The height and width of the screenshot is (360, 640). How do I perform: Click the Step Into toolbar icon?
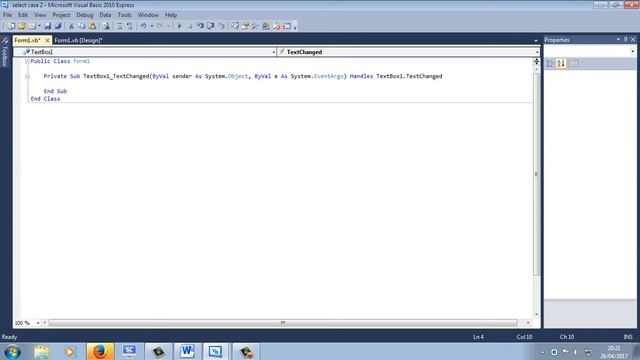200,26
